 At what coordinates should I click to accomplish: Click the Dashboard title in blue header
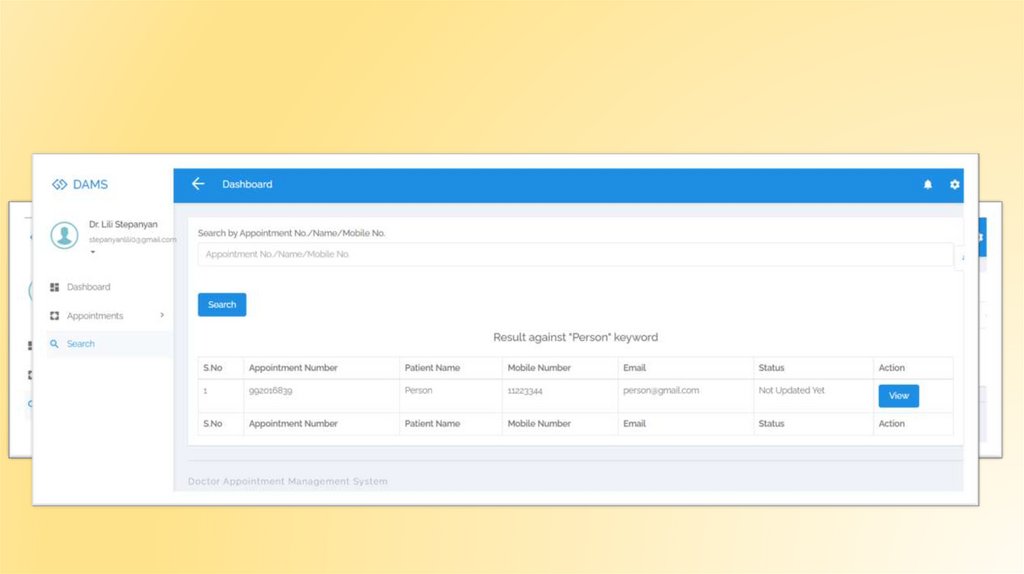pyautogui.click(x=247, y=185)
